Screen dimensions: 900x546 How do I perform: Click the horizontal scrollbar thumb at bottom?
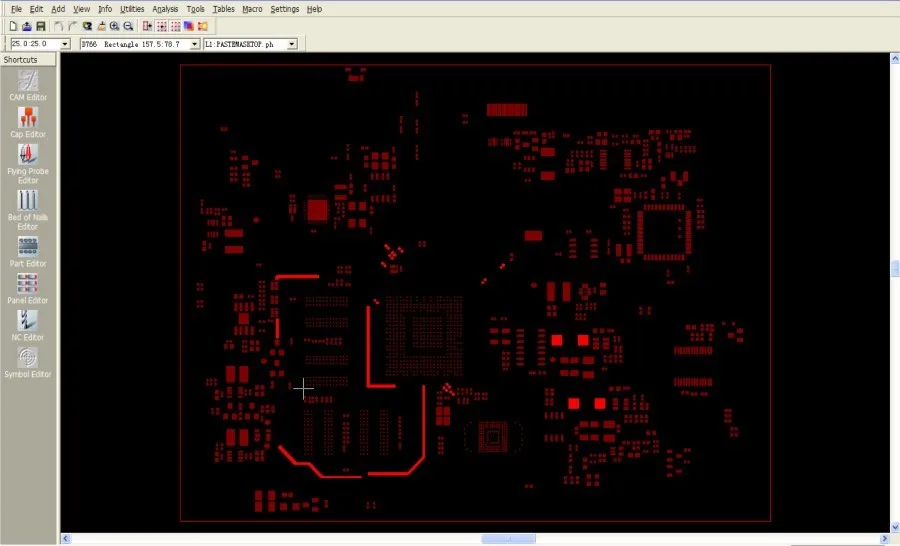(x=508, y=539)
